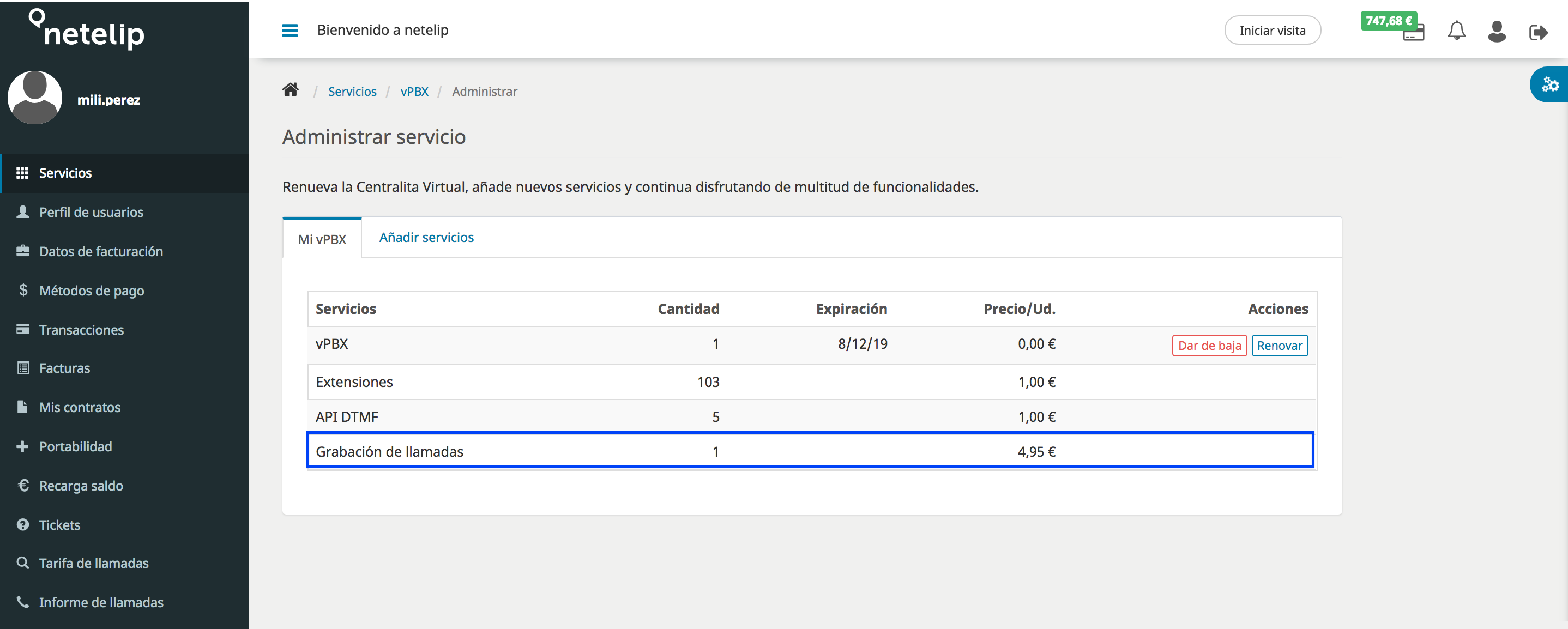The height and width of the screenshot is (629, 1568).
Task: Click the netelip logo
Action: (87, 29)
